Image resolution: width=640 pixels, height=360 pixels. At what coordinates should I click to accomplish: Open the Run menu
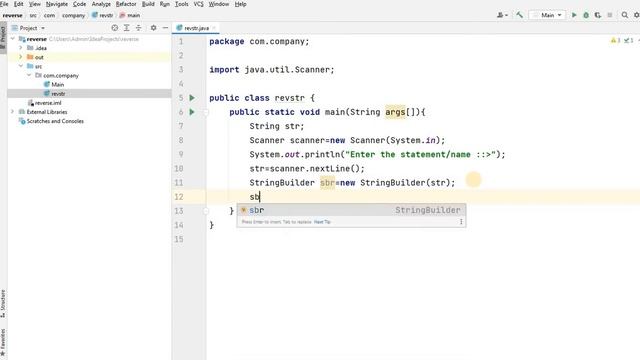[x=164, y=4]
